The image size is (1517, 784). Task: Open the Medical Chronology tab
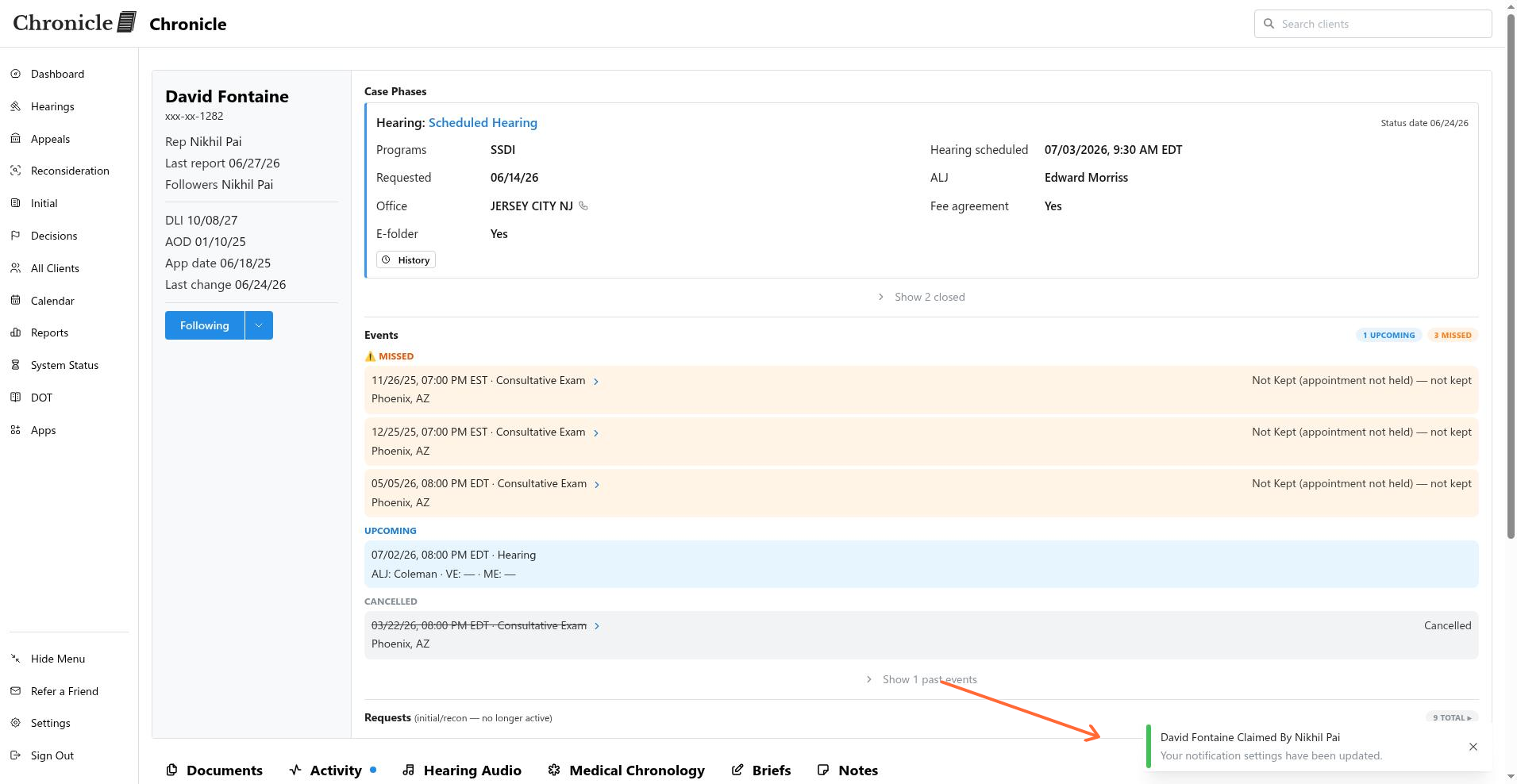(x=626, y=770)
